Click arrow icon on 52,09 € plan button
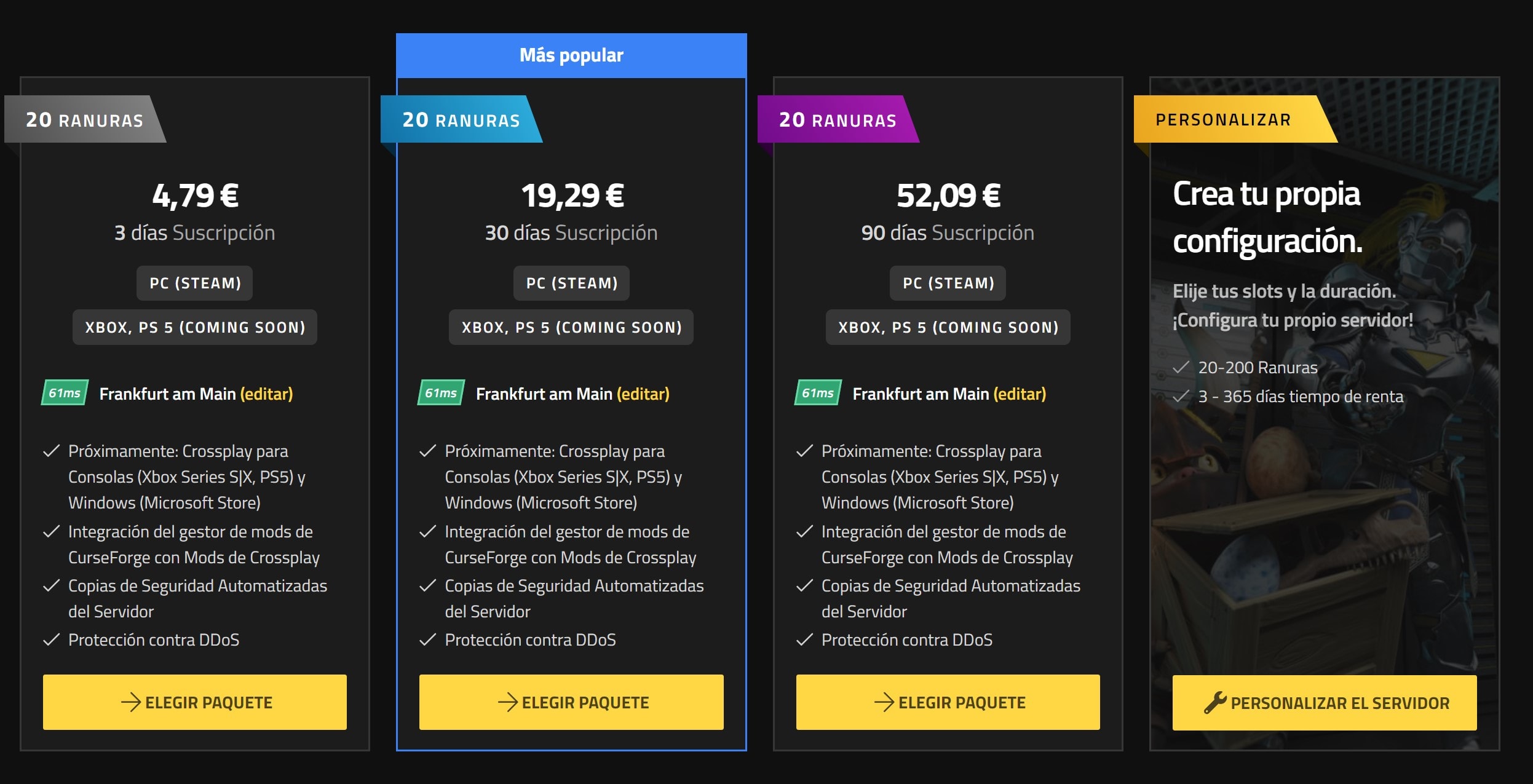 point(884,702)
